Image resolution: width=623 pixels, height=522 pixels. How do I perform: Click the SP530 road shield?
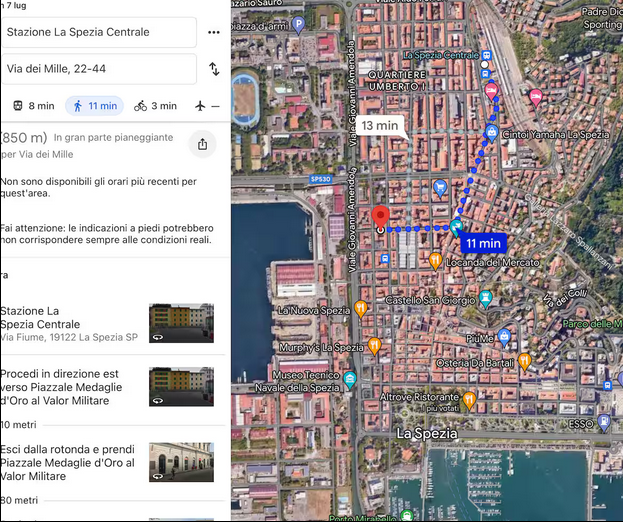(x=320, y=179)
